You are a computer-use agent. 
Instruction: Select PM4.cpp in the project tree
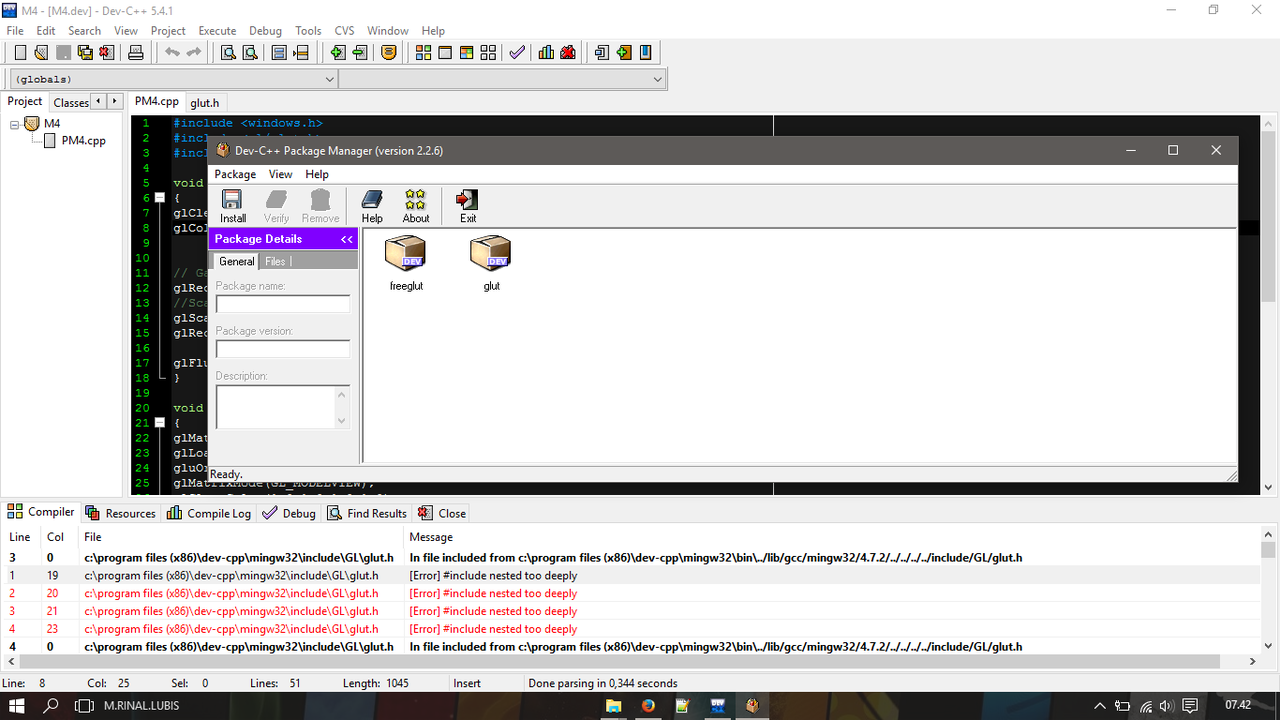[83, 141]
